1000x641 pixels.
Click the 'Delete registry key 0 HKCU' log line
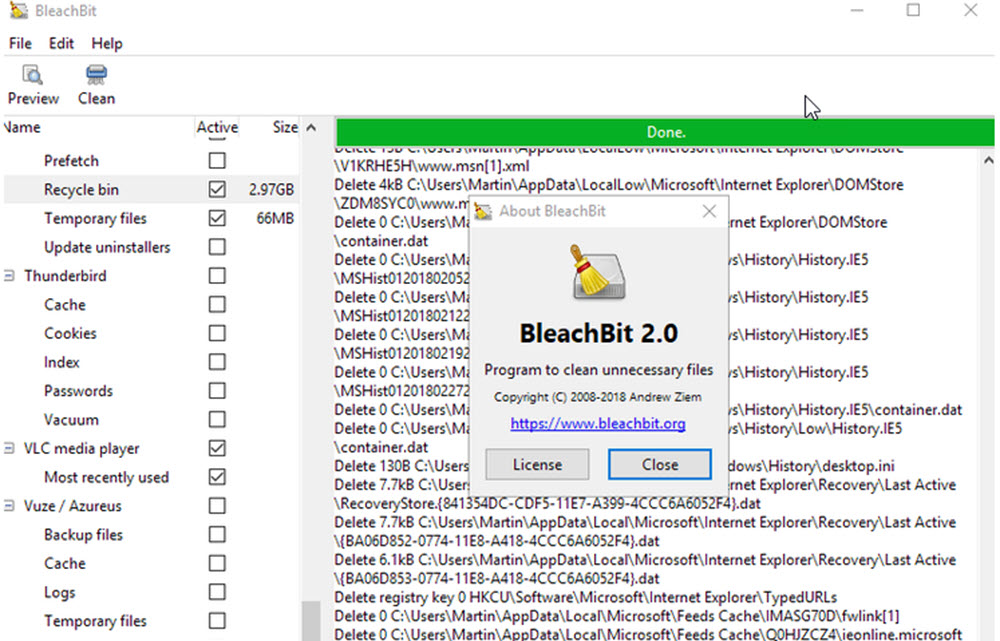(x=585, y=598)
